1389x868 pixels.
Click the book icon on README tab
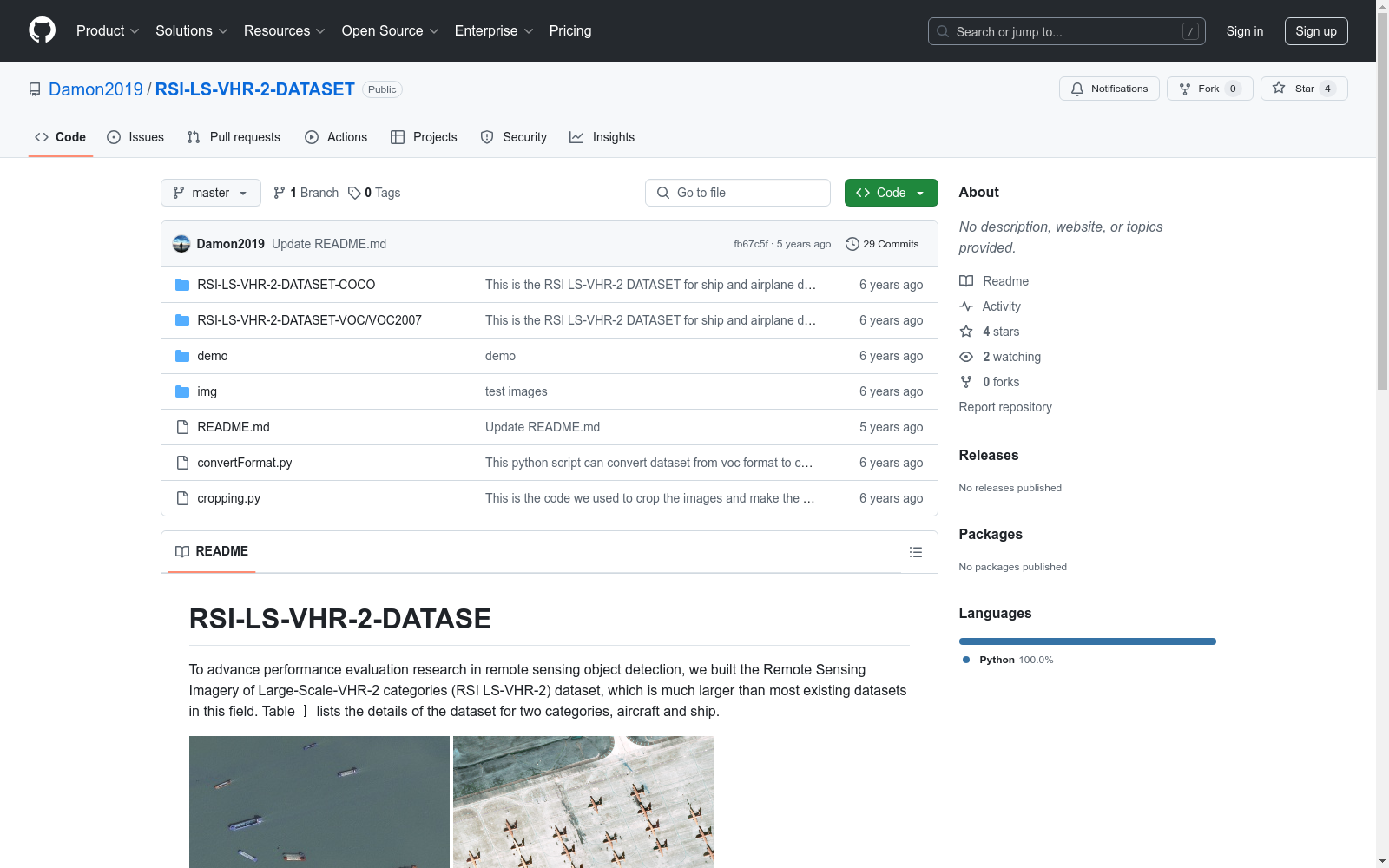[x=182, y=551]
